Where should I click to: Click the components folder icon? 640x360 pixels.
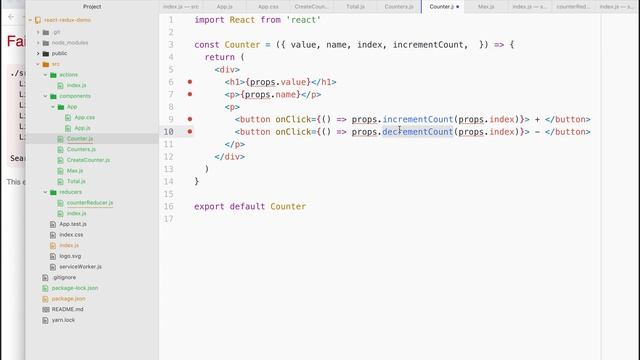(x=53, y=96)
